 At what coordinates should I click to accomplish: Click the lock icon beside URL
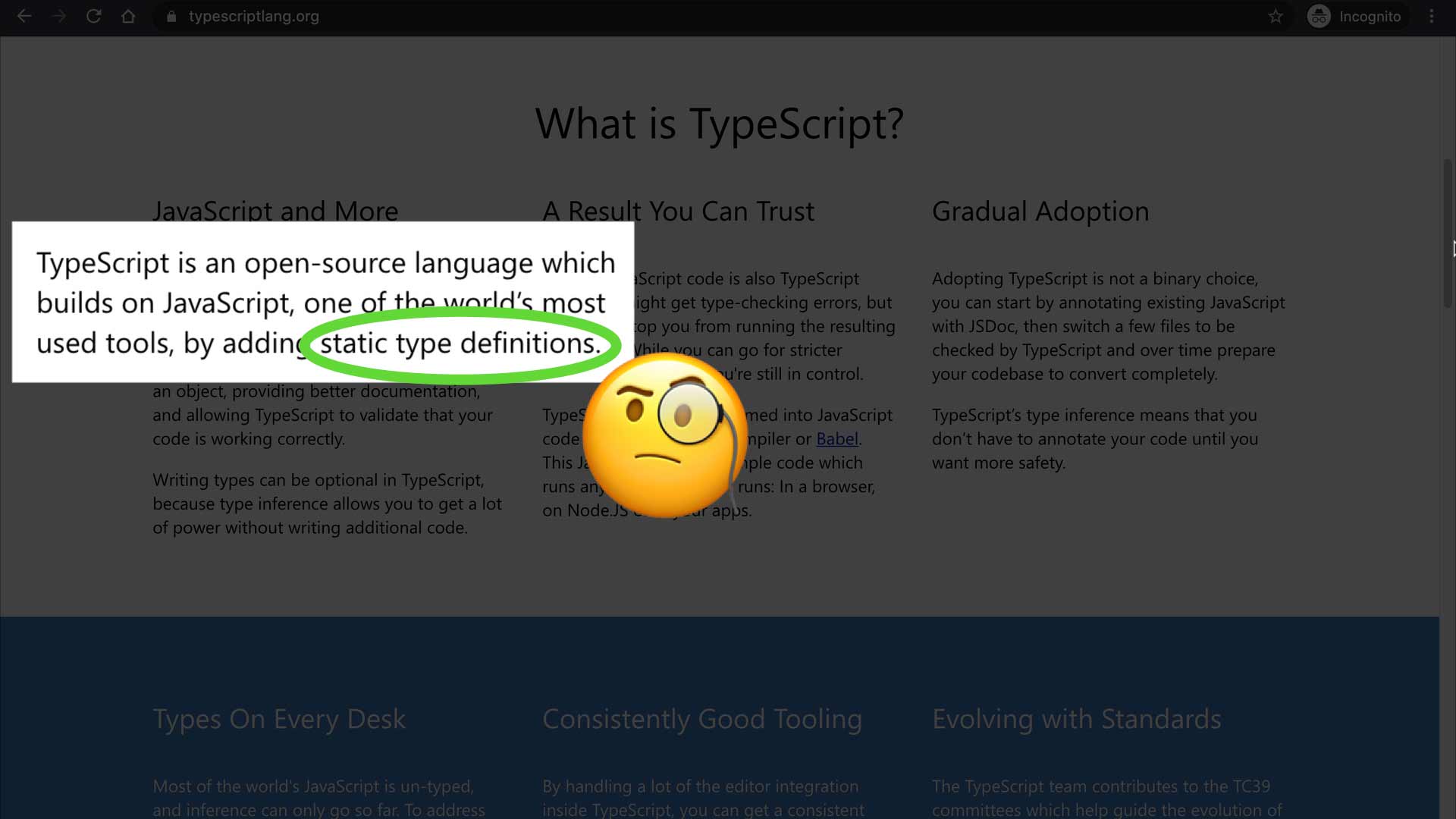(x=171, y=17)
